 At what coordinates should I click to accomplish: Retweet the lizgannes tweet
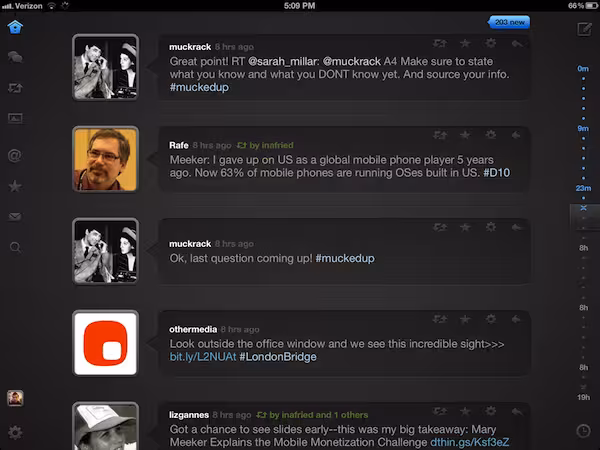coord(440,411)
